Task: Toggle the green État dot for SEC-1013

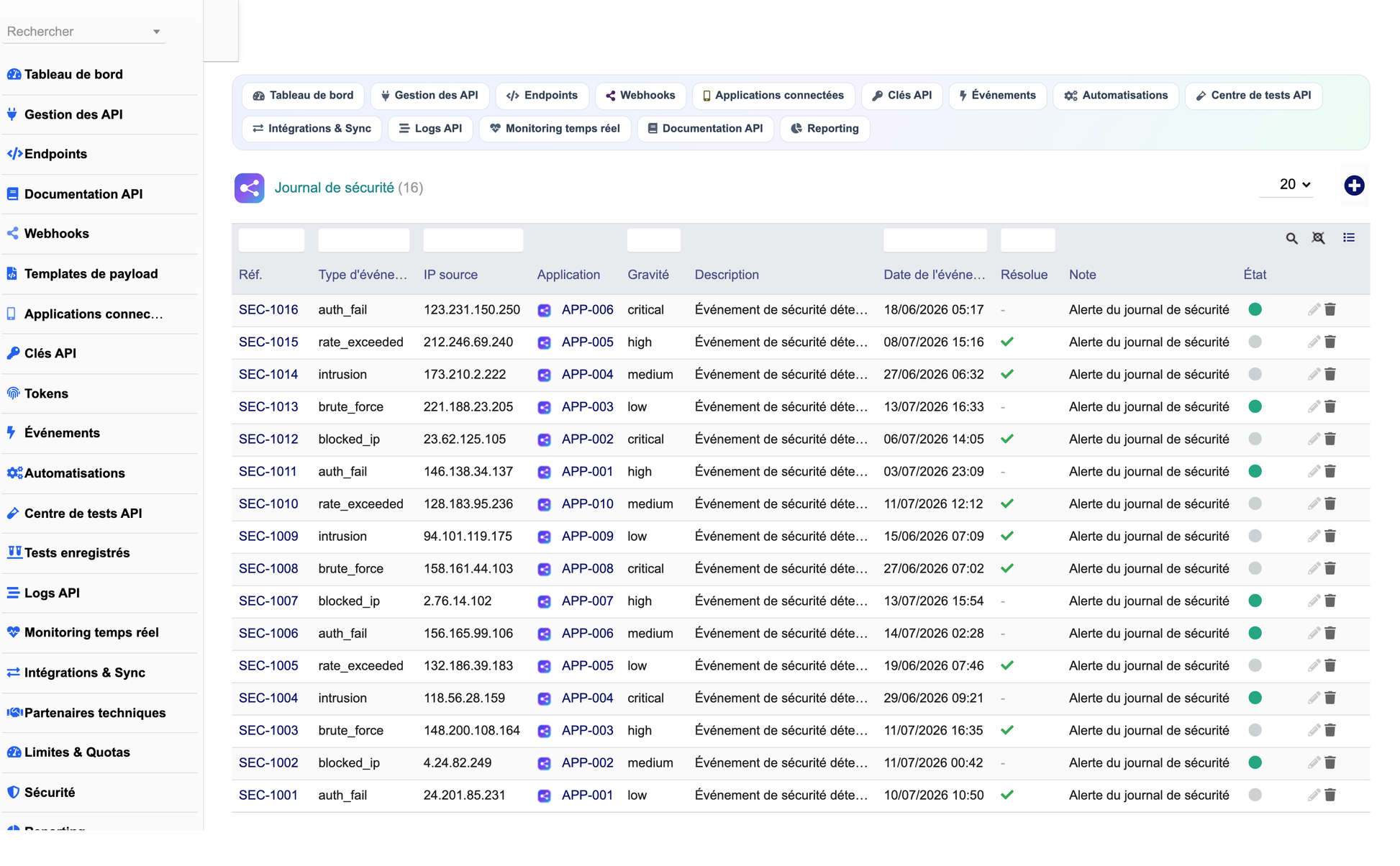Action: coord(1255,406)
